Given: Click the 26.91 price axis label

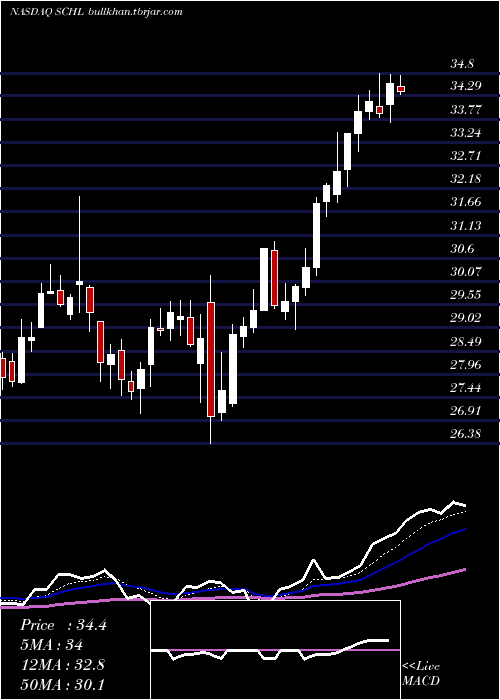Looking at the screenshot, I should pyautogui.click(x=466, y=411).
